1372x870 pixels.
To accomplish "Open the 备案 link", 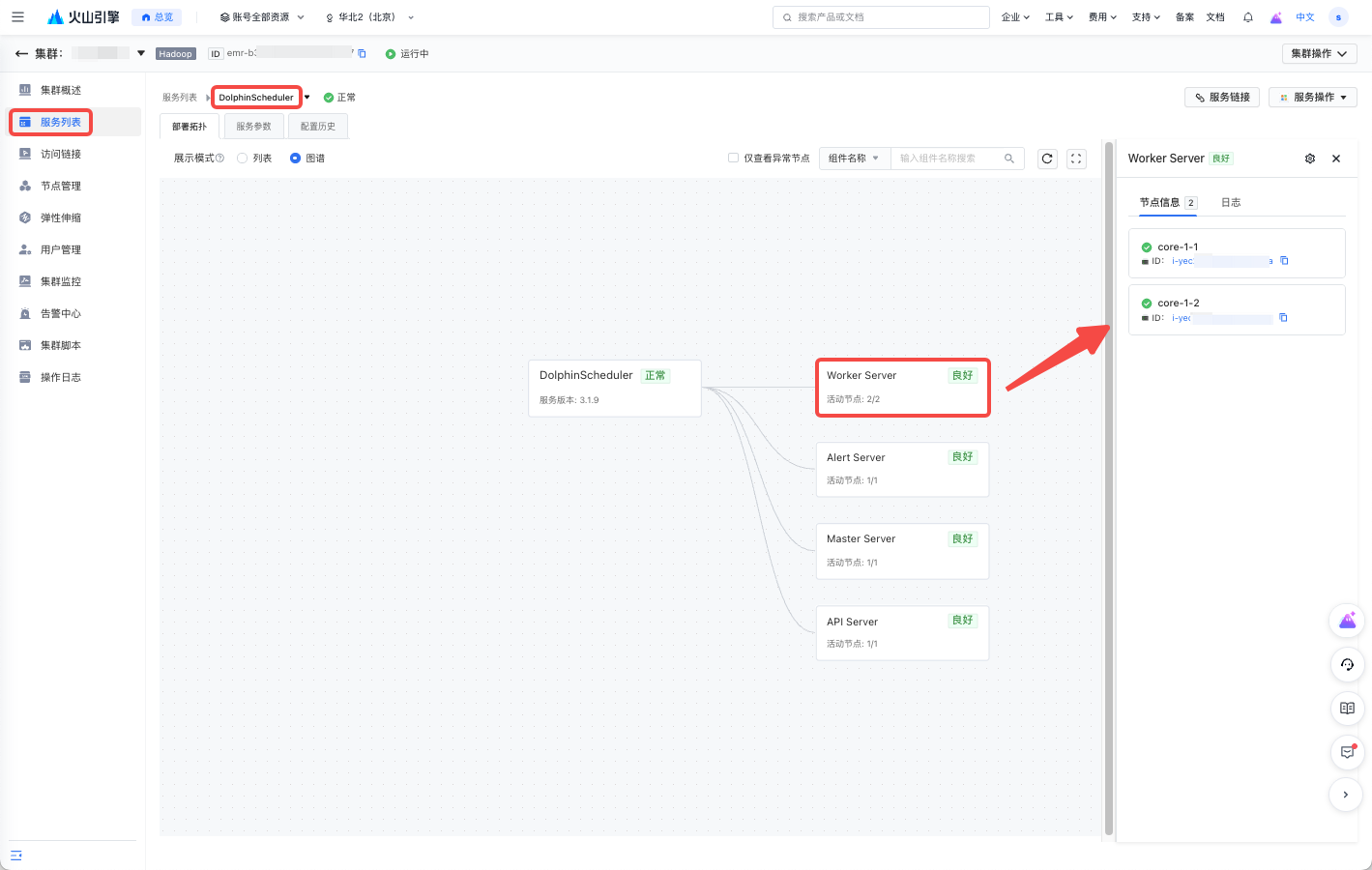I will 1184,17.
